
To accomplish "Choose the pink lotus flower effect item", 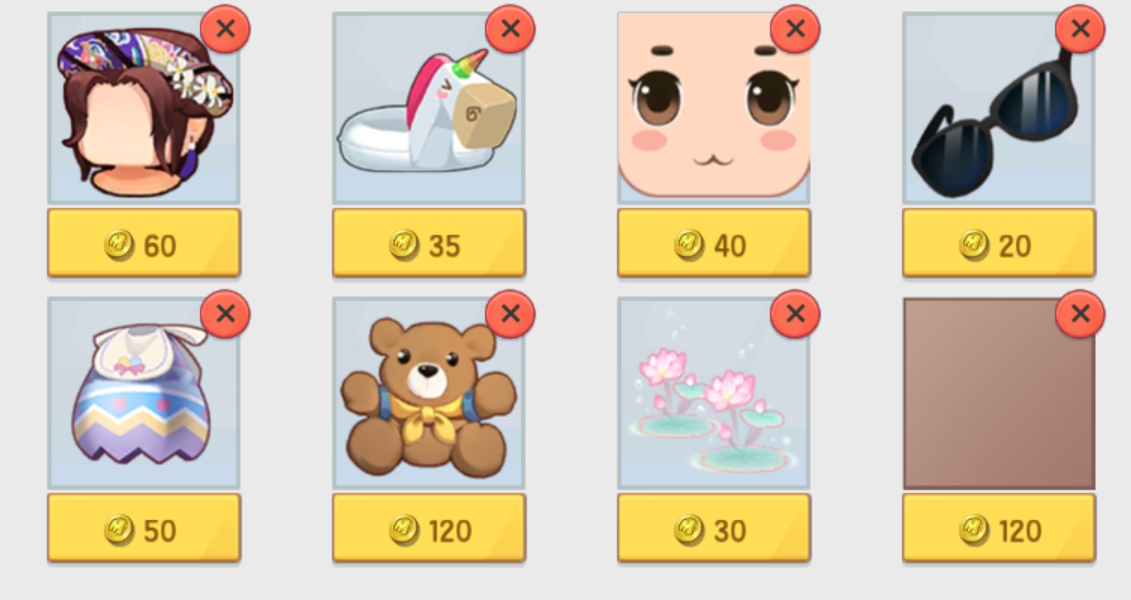I will pos(713,393).
